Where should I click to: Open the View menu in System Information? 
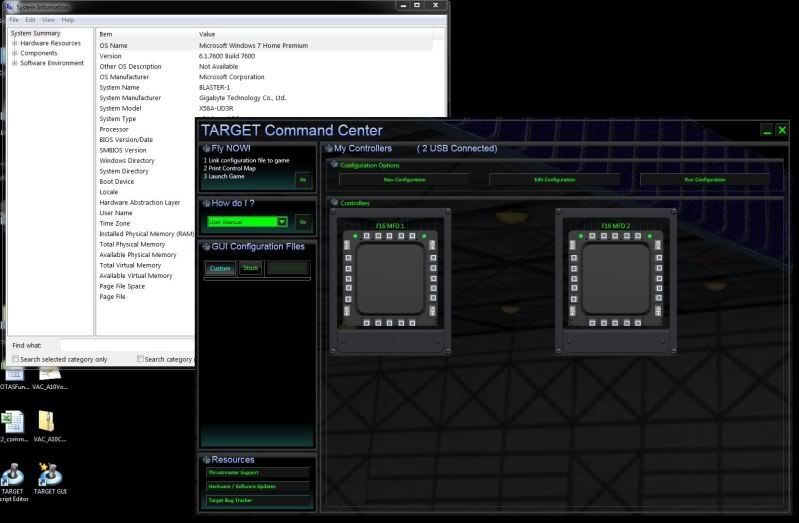click(49, 20)
